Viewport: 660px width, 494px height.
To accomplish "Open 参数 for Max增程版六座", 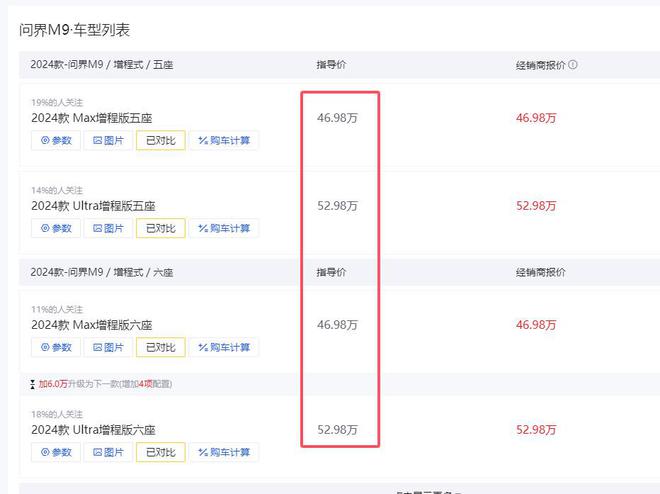I will point(56,348).
